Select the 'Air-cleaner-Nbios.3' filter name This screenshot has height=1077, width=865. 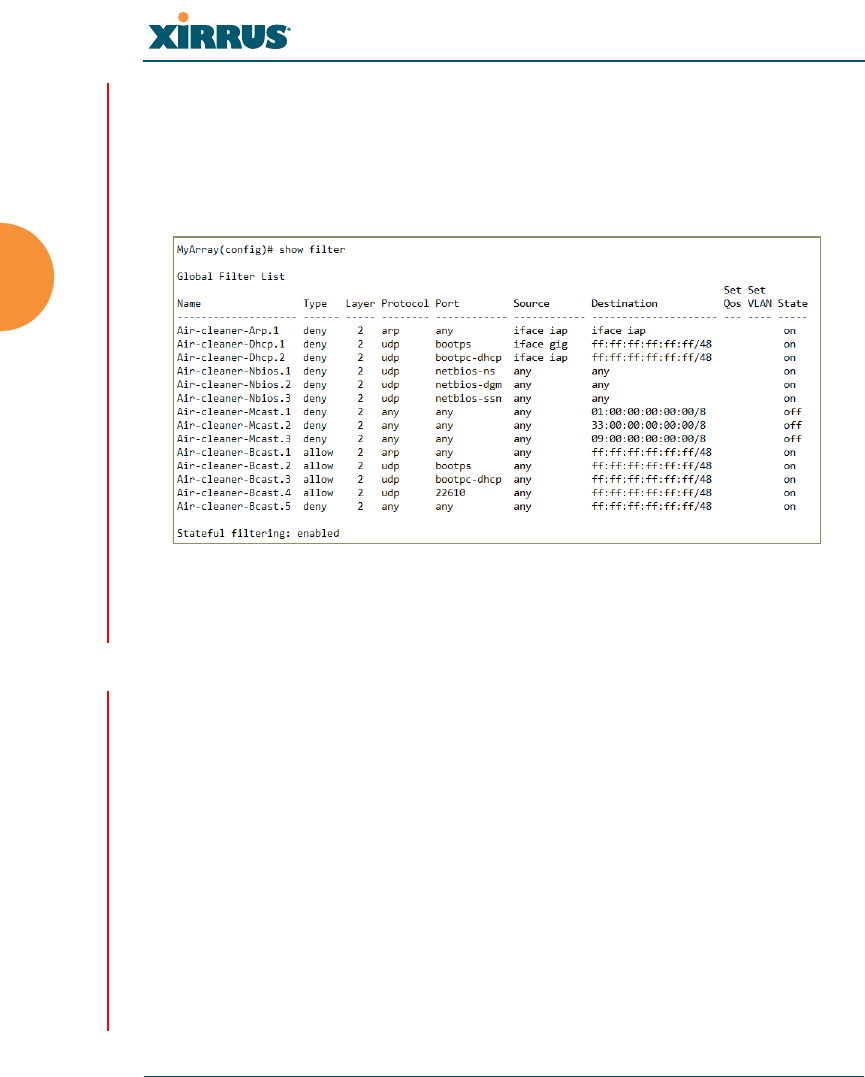234,398
